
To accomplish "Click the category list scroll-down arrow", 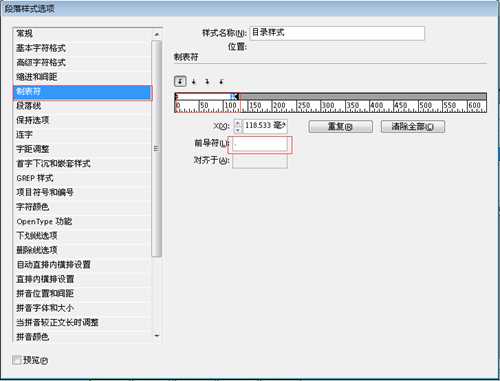I will pyautogui.click(x=157, y=336).
